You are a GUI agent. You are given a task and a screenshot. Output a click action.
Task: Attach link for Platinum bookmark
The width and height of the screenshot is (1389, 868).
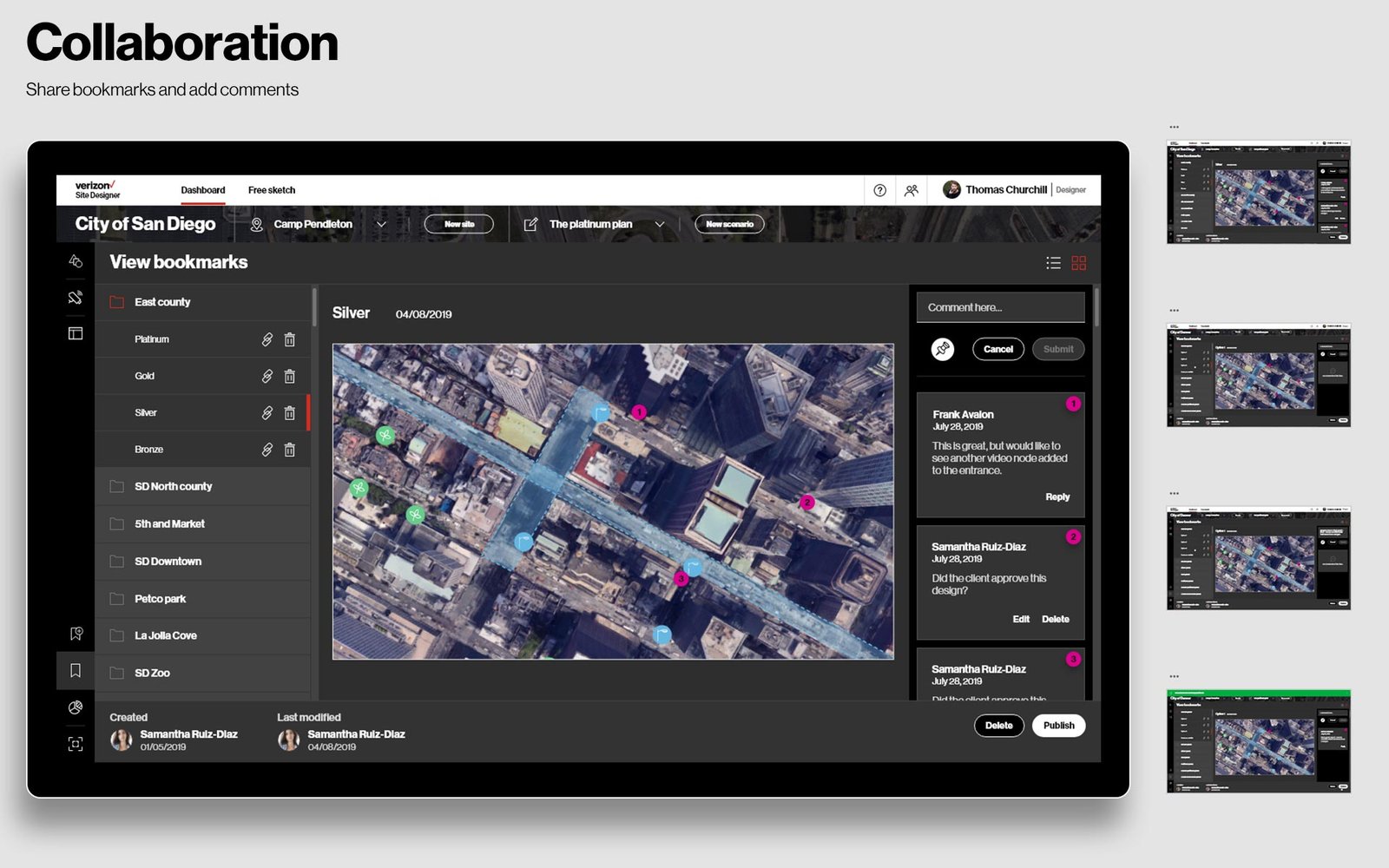(x=267, y=339)
